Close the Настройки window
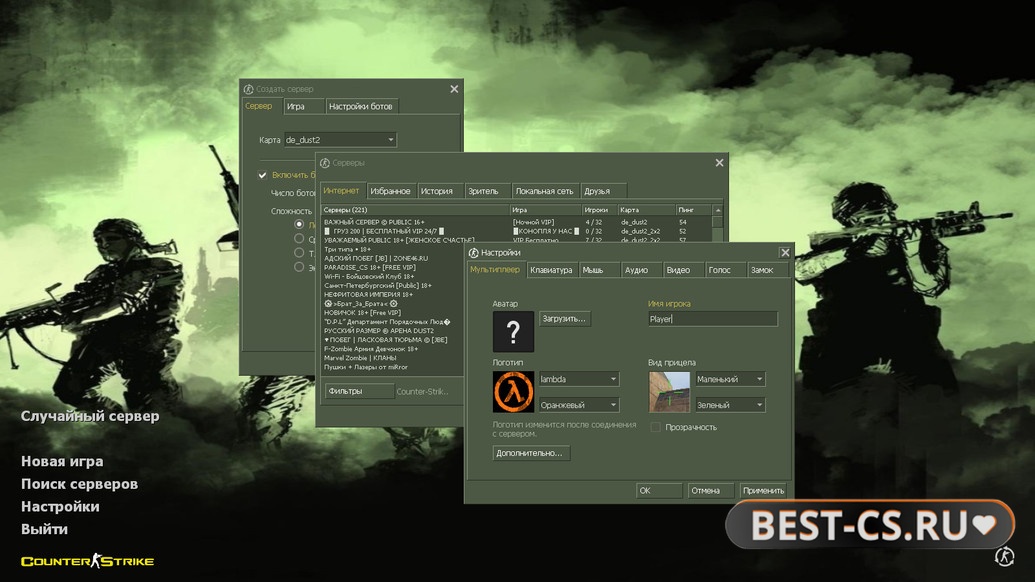Screen dimensions: 1035x582 pos(785,253)
